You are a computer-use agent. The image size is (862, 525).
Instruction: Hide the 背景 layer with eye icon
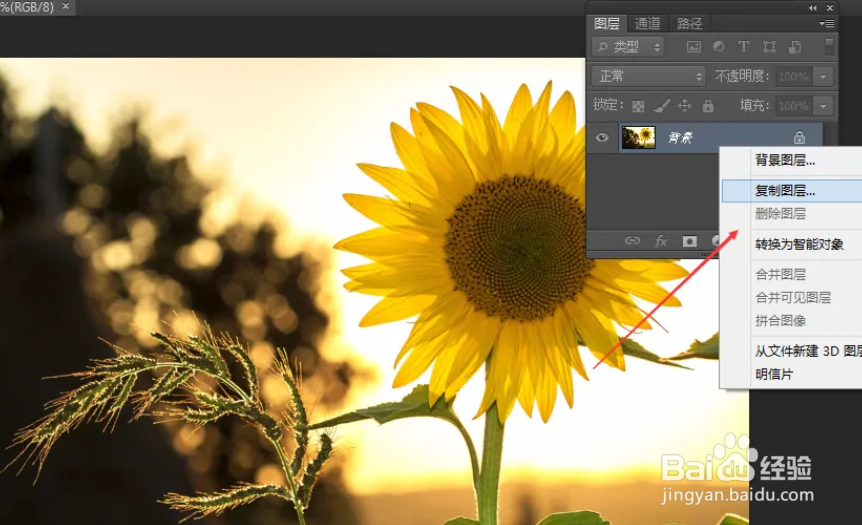pos(602,137)
